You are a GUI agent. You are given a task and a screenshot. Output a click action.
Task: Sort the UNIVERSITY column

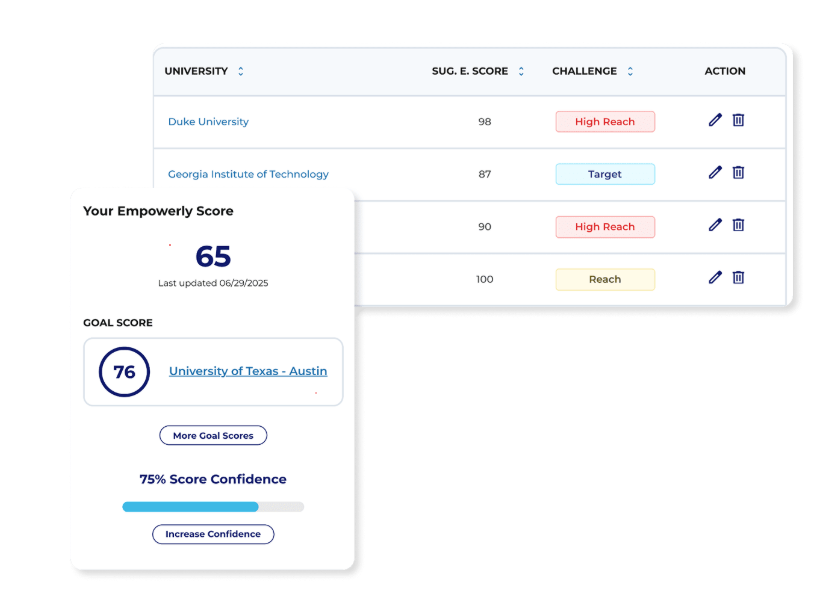[x=240, y=71]
